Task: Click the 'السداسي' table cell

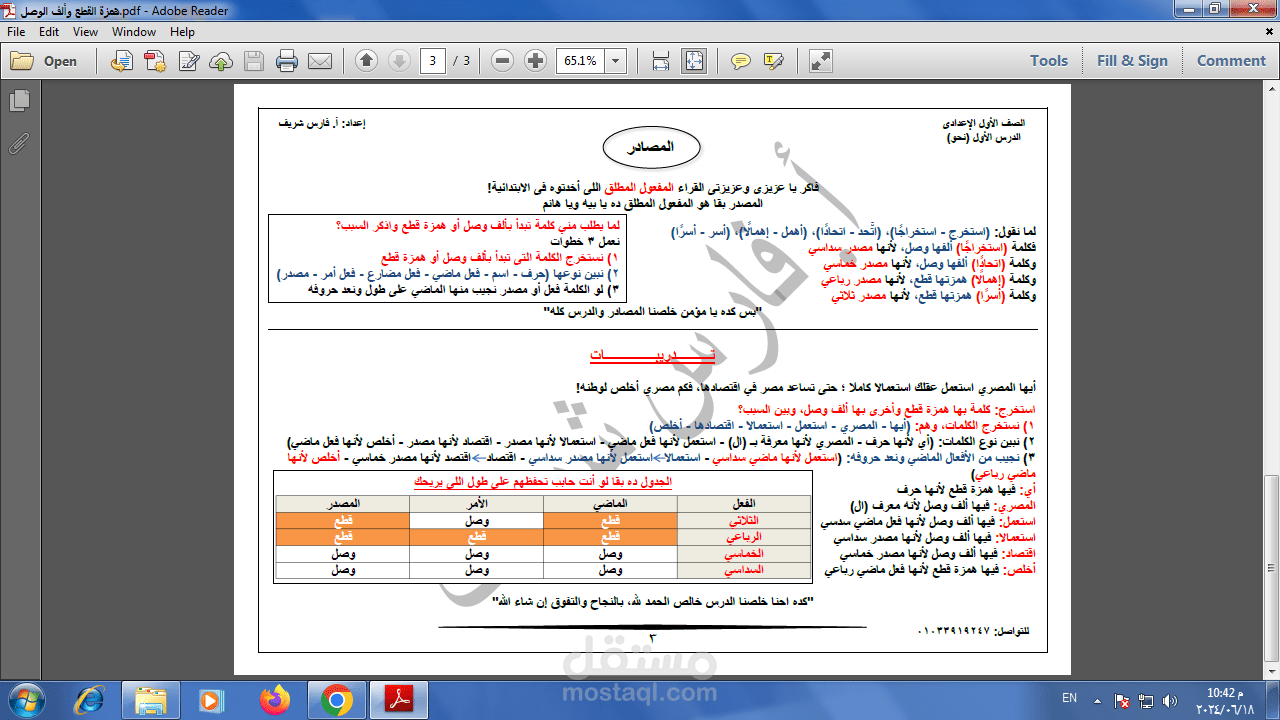Action: 745,569
